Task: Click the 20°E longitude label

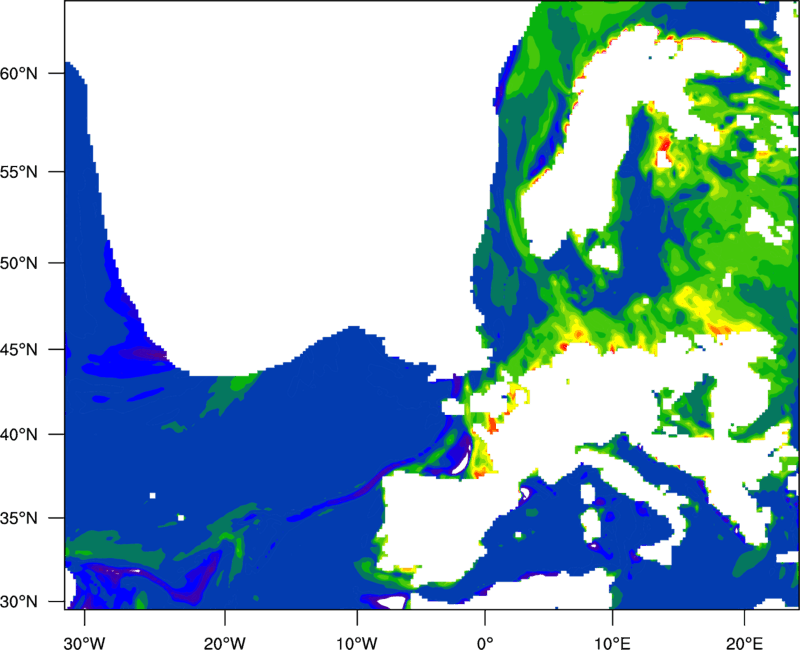Action: (x=744, y=643)
